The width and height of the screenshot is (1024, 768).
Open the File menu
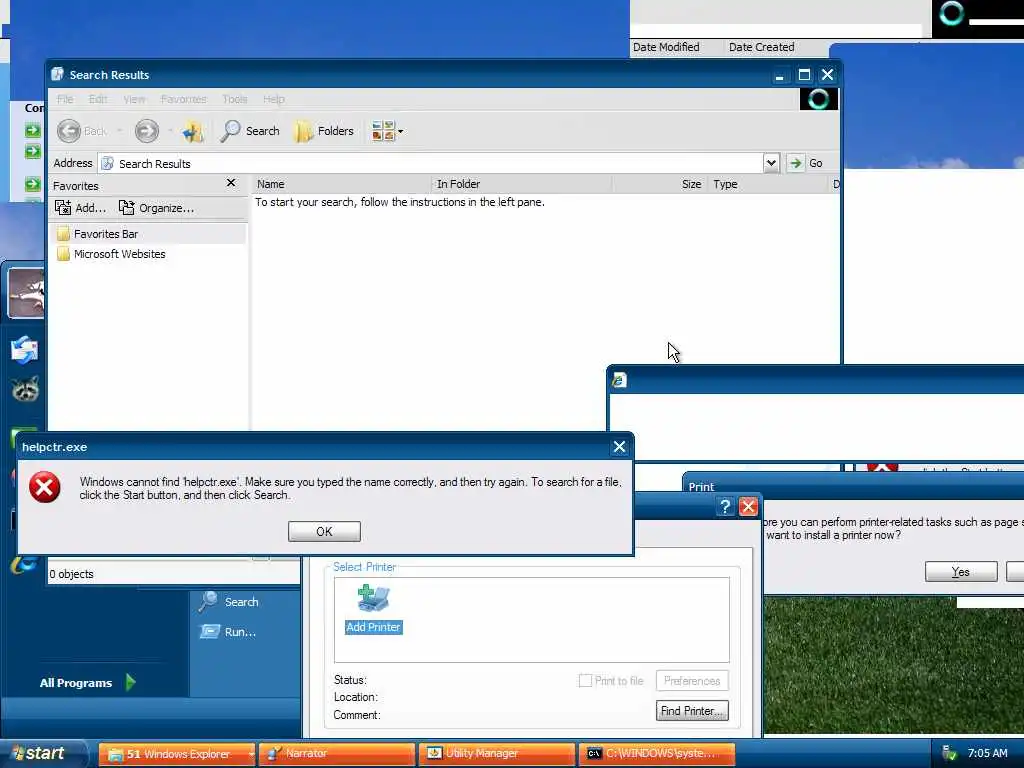click(65, 99)
